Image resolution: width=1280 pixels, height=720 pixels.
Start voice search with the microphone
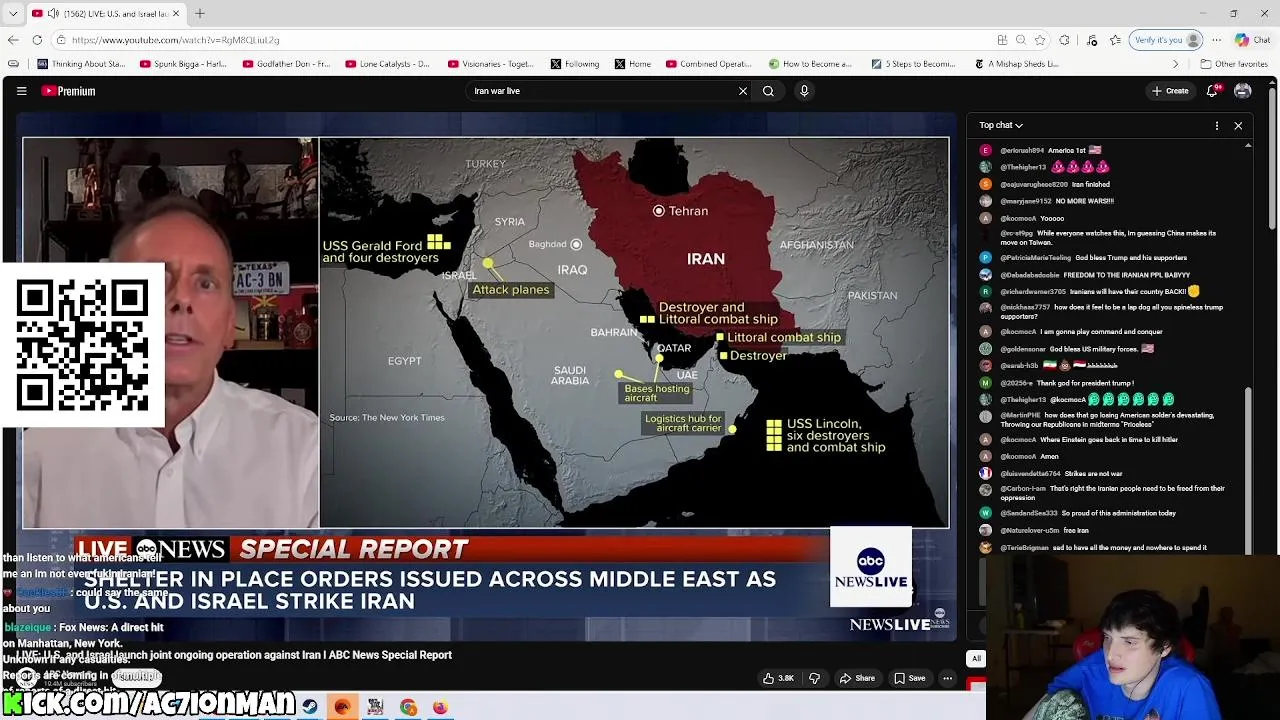804,91
